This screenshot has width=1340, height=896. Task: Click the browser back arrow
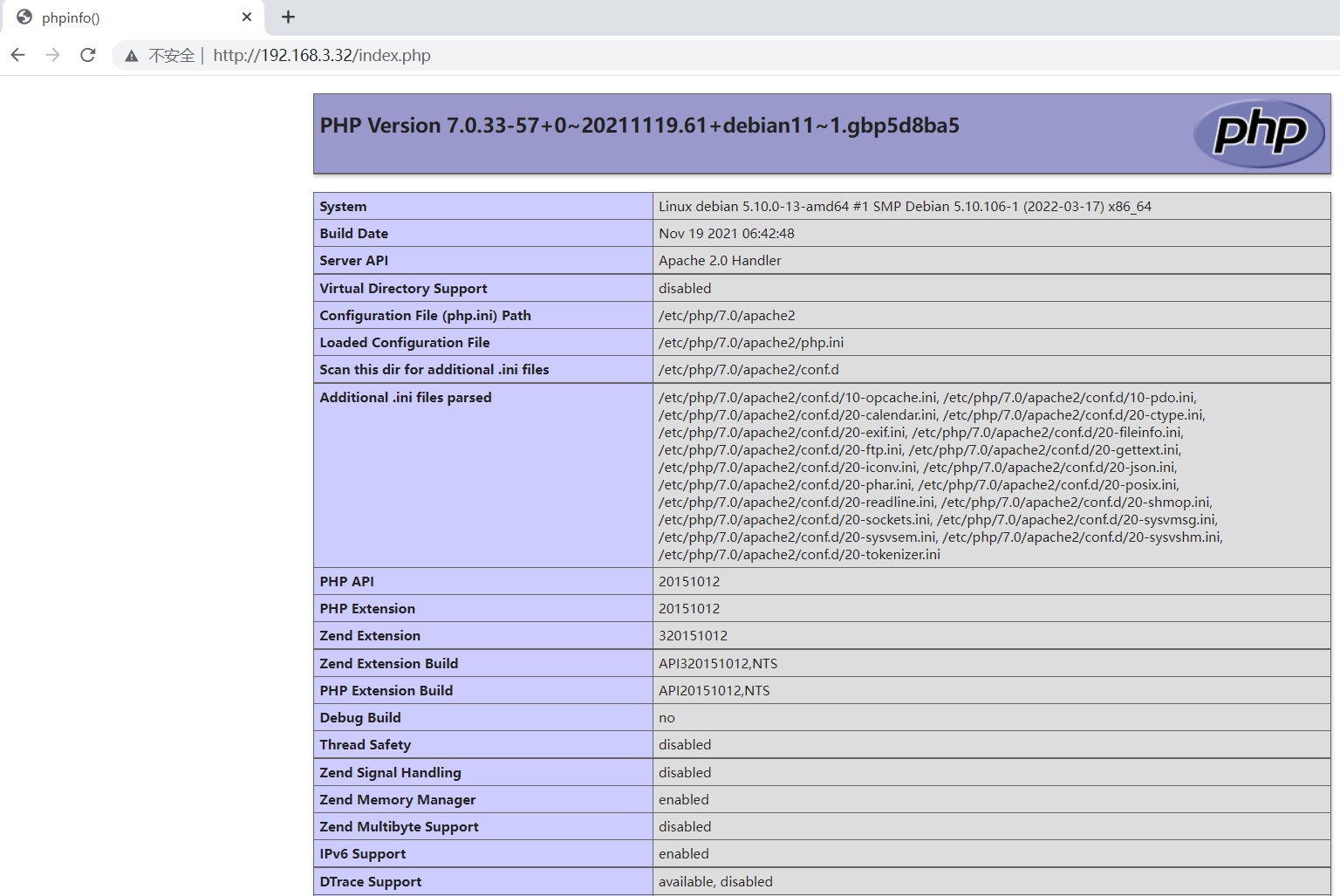[x=18, y=55]
